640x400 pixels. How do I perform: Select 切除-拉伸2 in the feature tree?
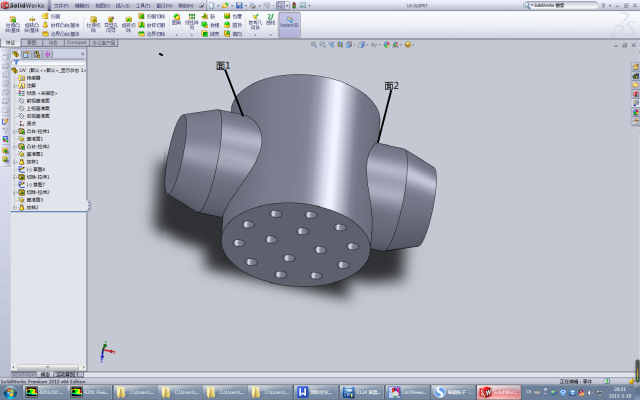[x=38, y=192]
